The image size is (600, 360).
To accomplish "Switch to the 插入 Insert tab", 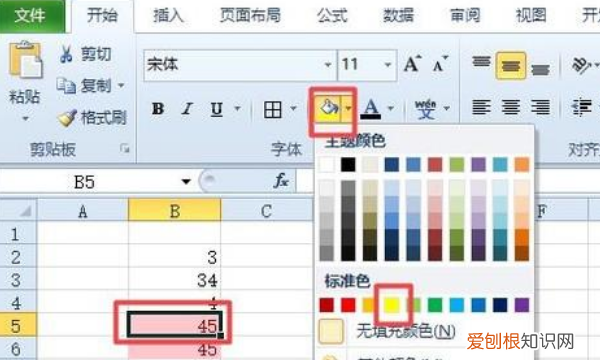I will click(x=168, y=16).
